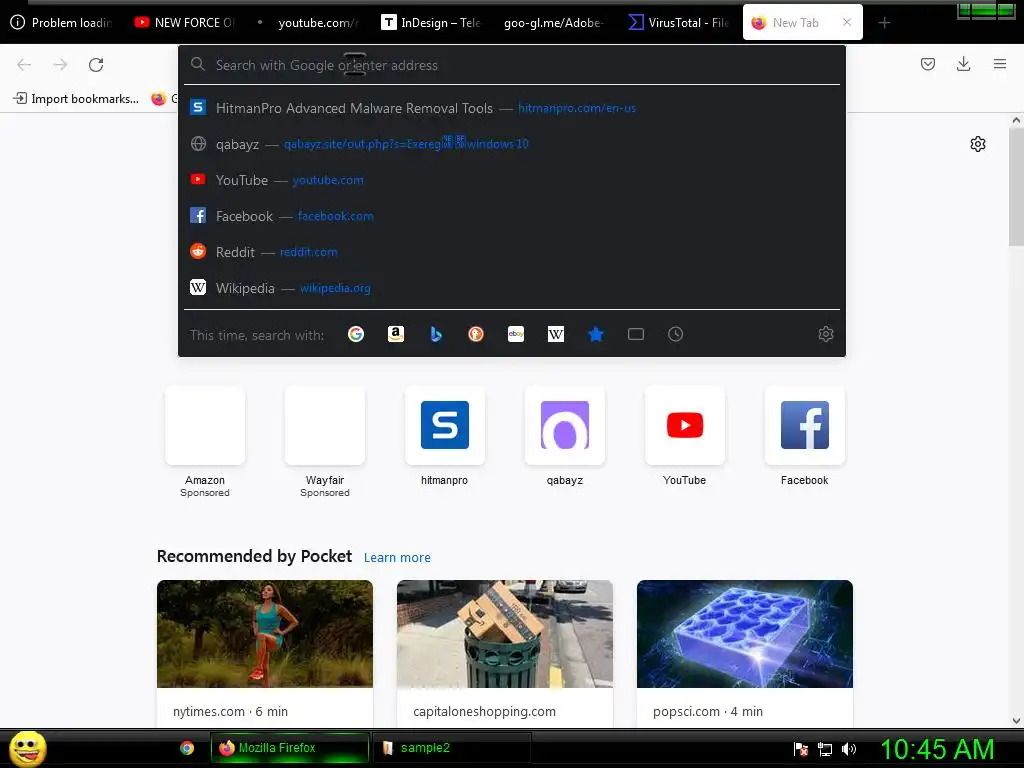Select the Mozilla Firefox taskbar button
Viewport: 1024px width, 768px height.
(290, 748)
